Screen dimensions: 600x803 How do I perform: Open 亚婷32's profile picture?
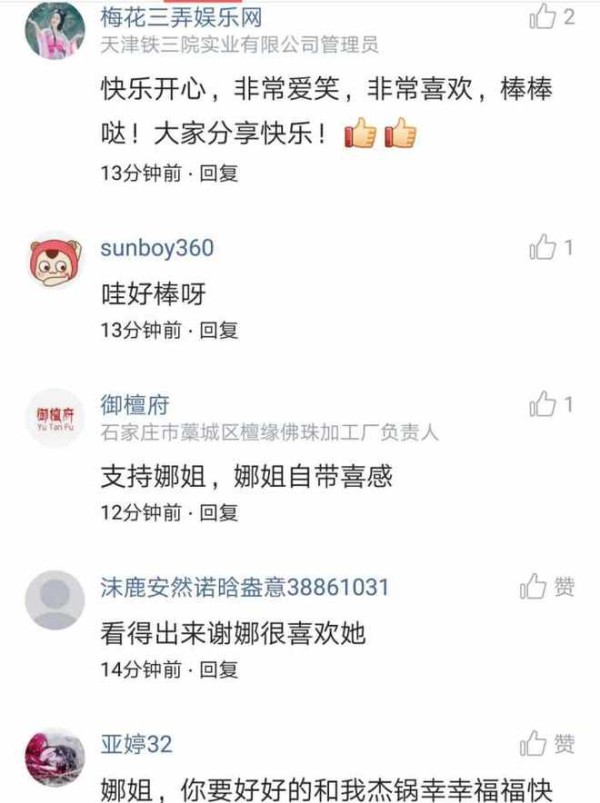pyautogui.click(x=55, y=756)
